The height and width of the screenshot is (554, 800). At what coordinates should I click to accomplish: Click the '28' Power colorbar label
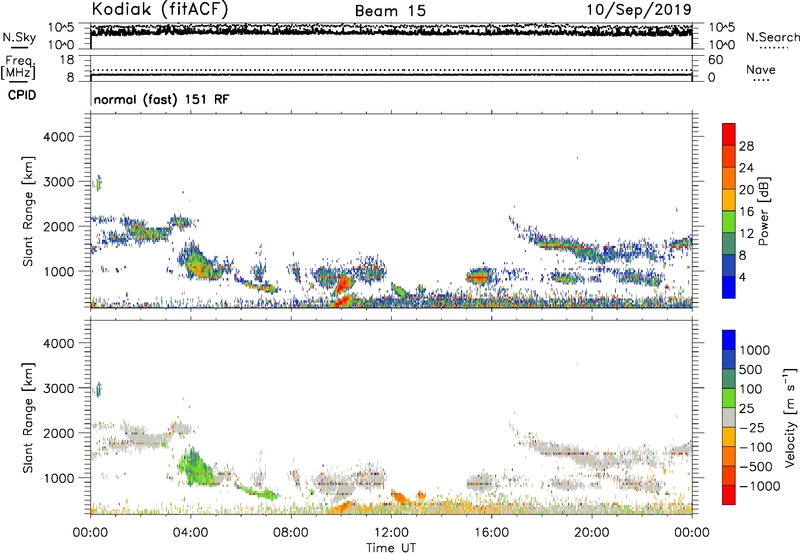point(746,146)
